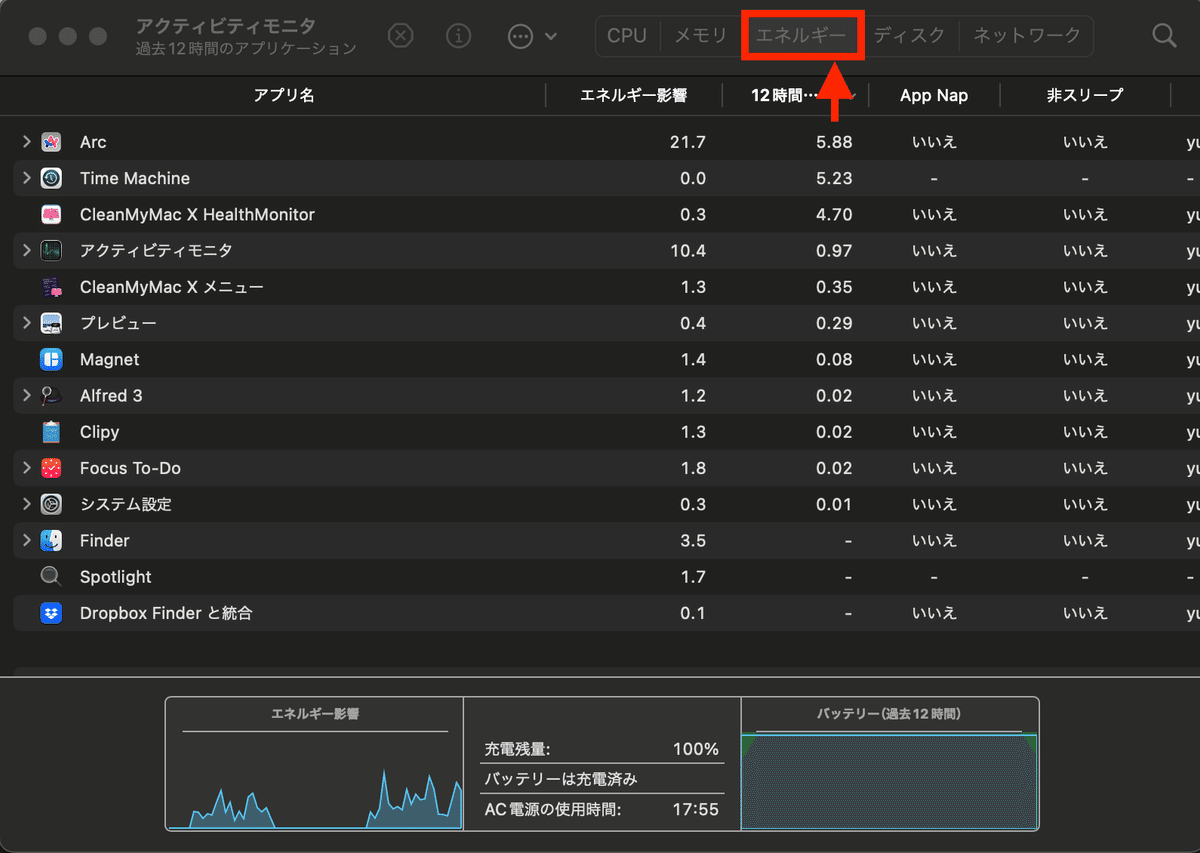Sort by エネルギー影響 column header
The height and width of the screenshot is (853, 1200).
(633, 95)
